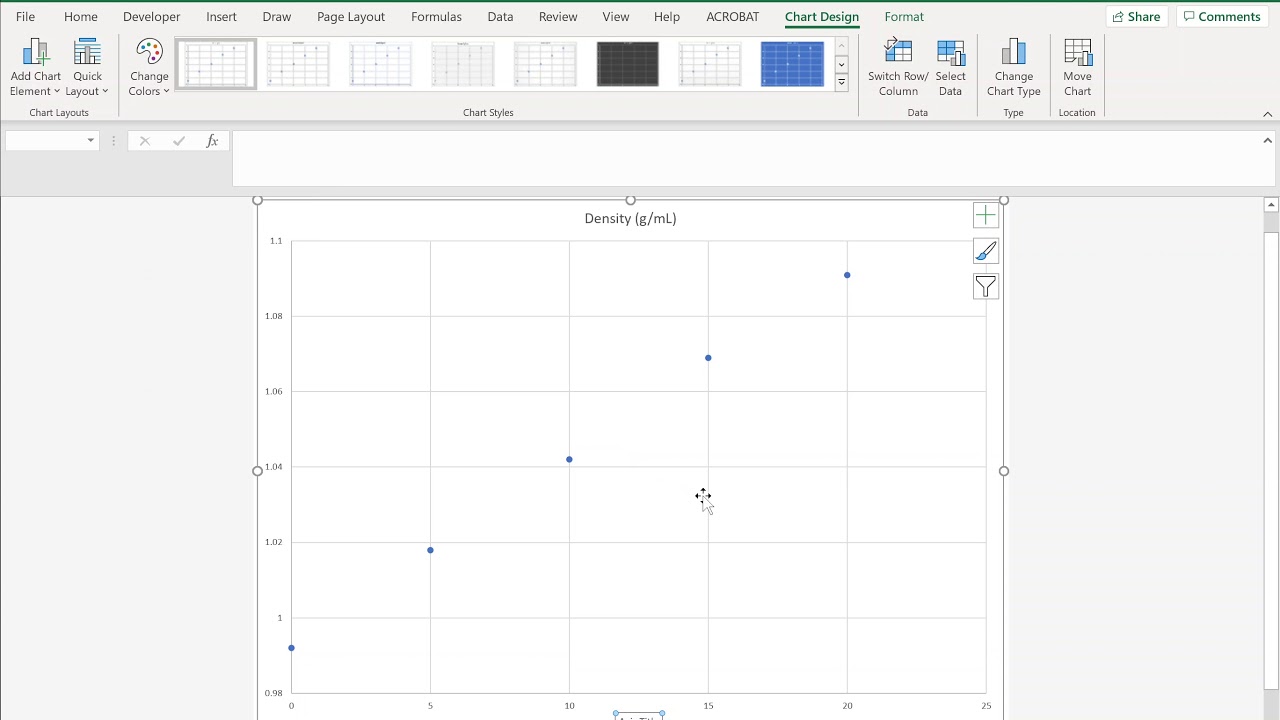This screenshot has width=1280, height=720.
Task: Expand the formula bar chevron
Action: 1267,141
